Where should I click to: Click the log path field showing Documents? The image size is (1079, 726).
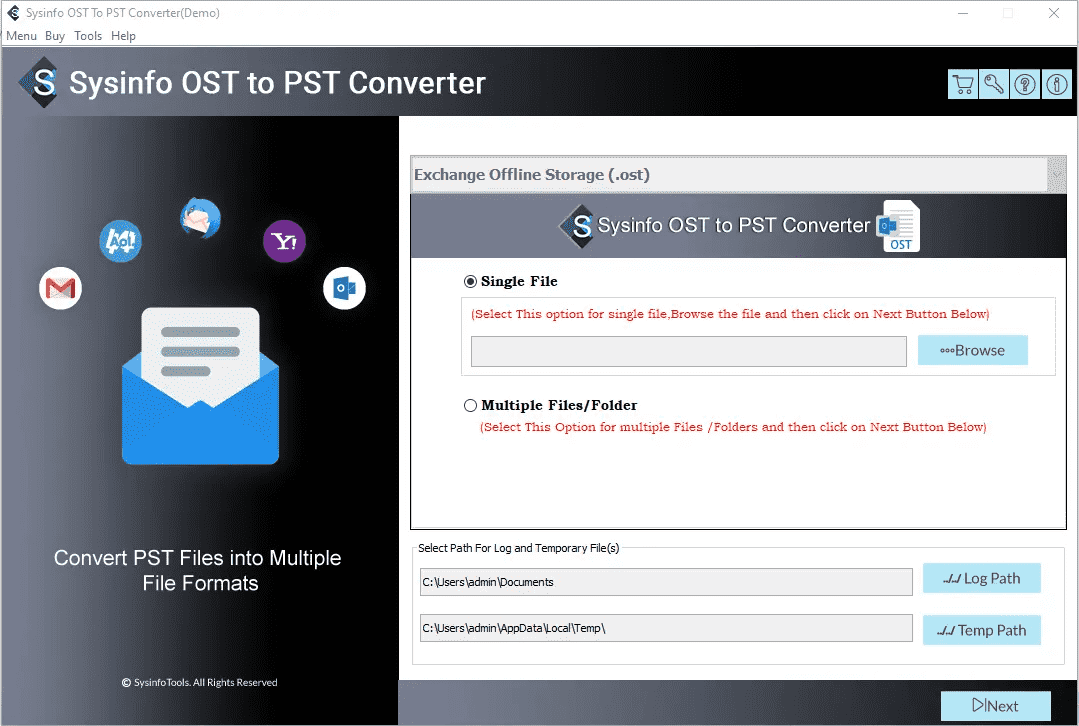(666, 582)
